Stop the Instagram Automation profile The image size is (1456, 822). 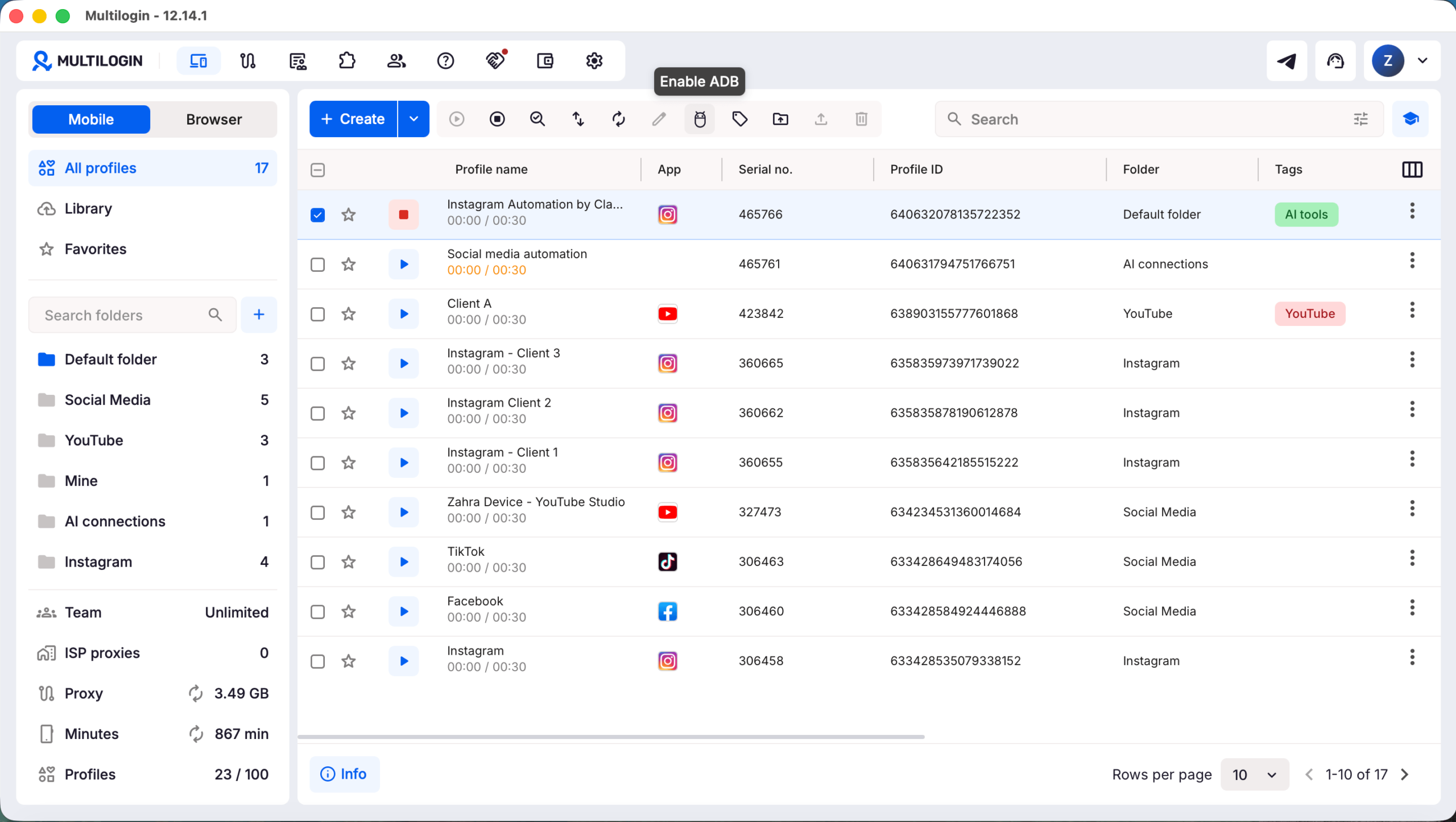pyautogui.click(x=404, y=214)
